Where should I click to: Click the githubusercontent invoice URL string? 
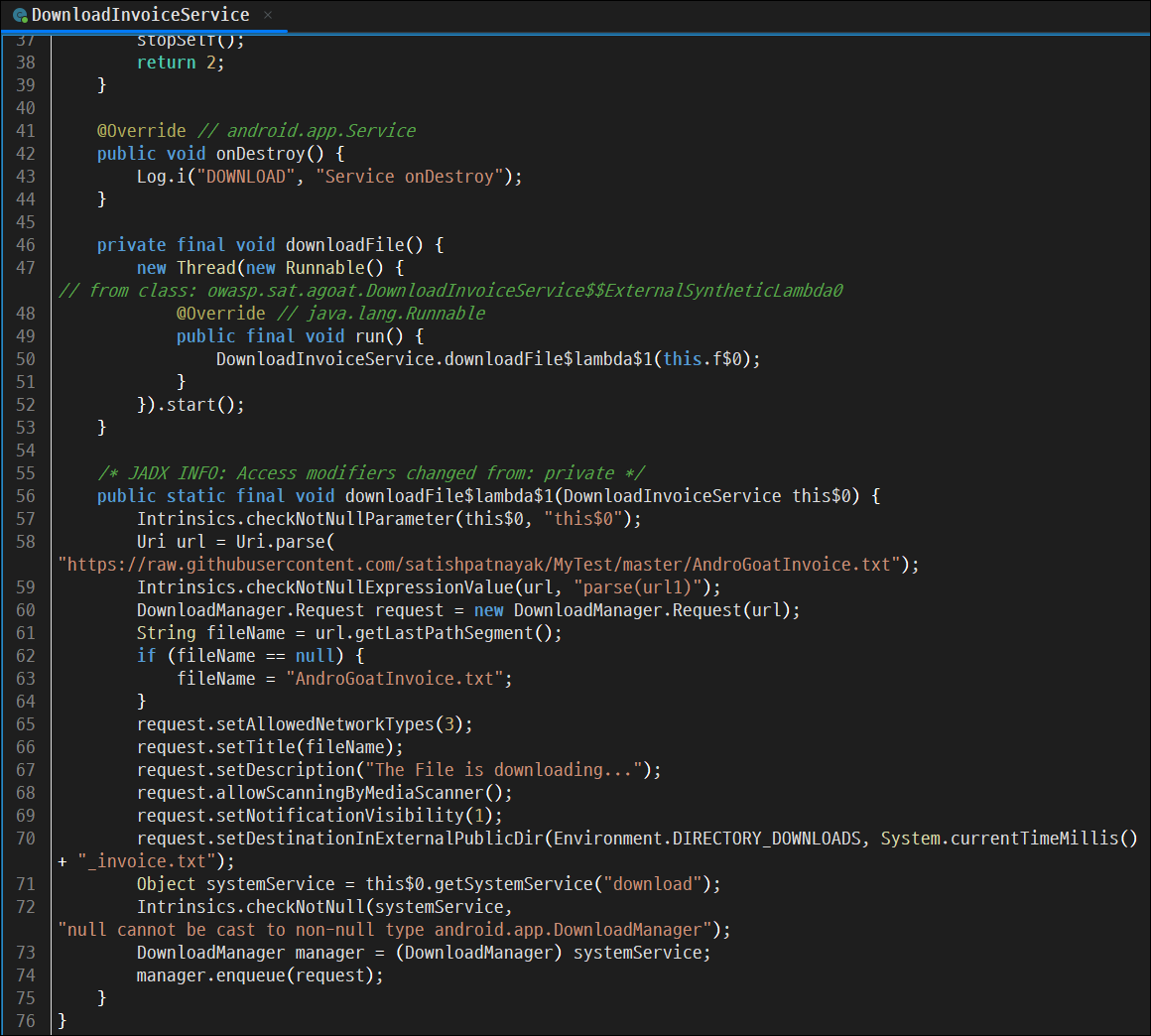[483, 565]
